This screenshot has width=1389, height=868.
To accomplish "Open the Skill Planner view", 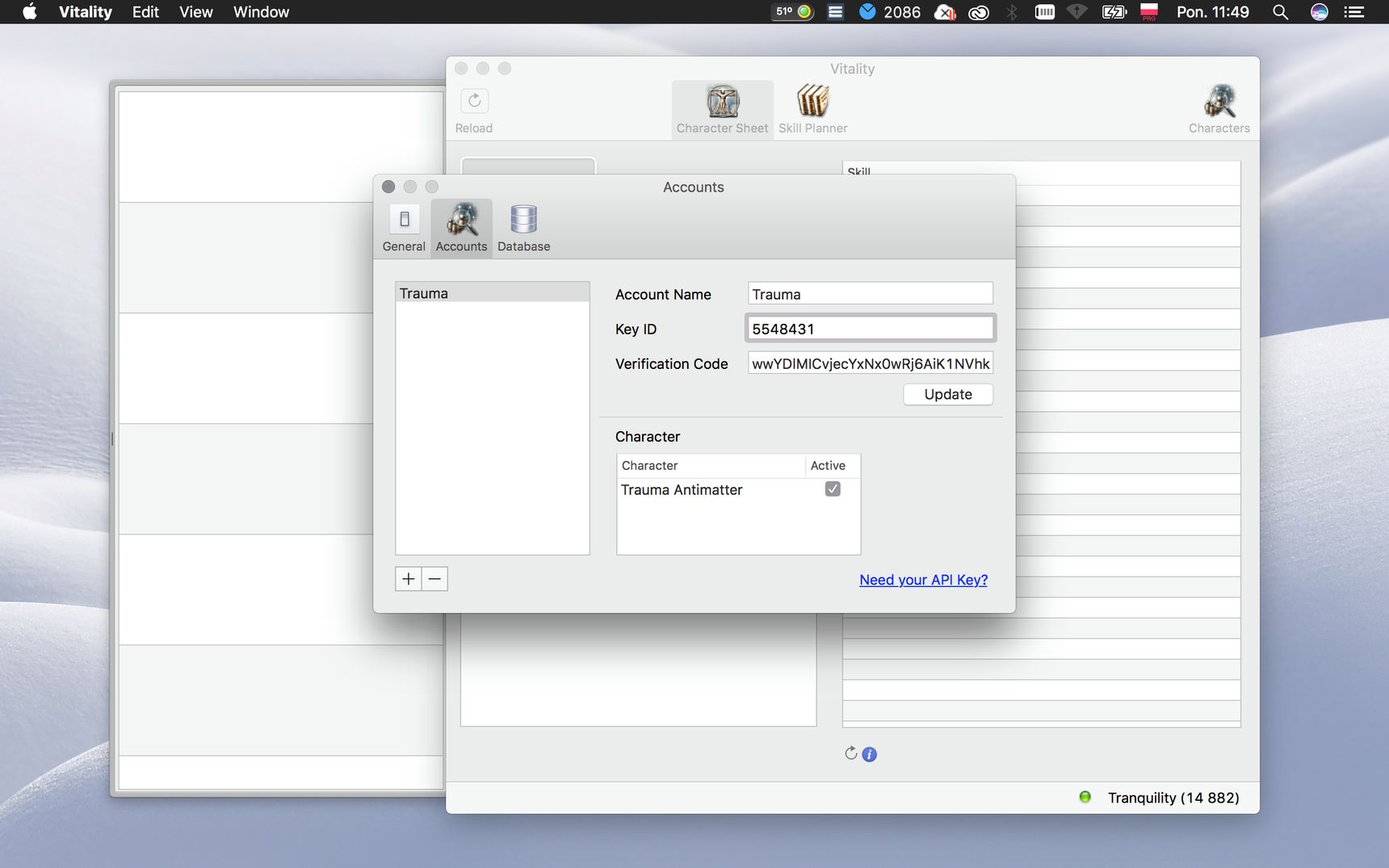I will pyautogui.click(x=812, y=110).
